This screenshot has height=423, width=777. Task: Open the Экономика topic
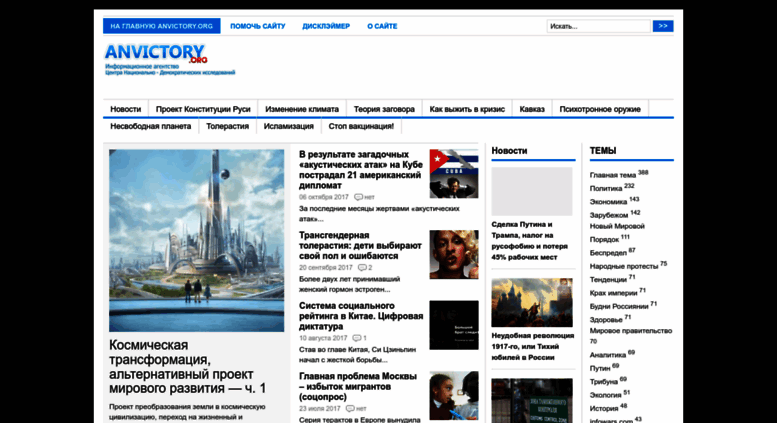click(x=608, y=202)
